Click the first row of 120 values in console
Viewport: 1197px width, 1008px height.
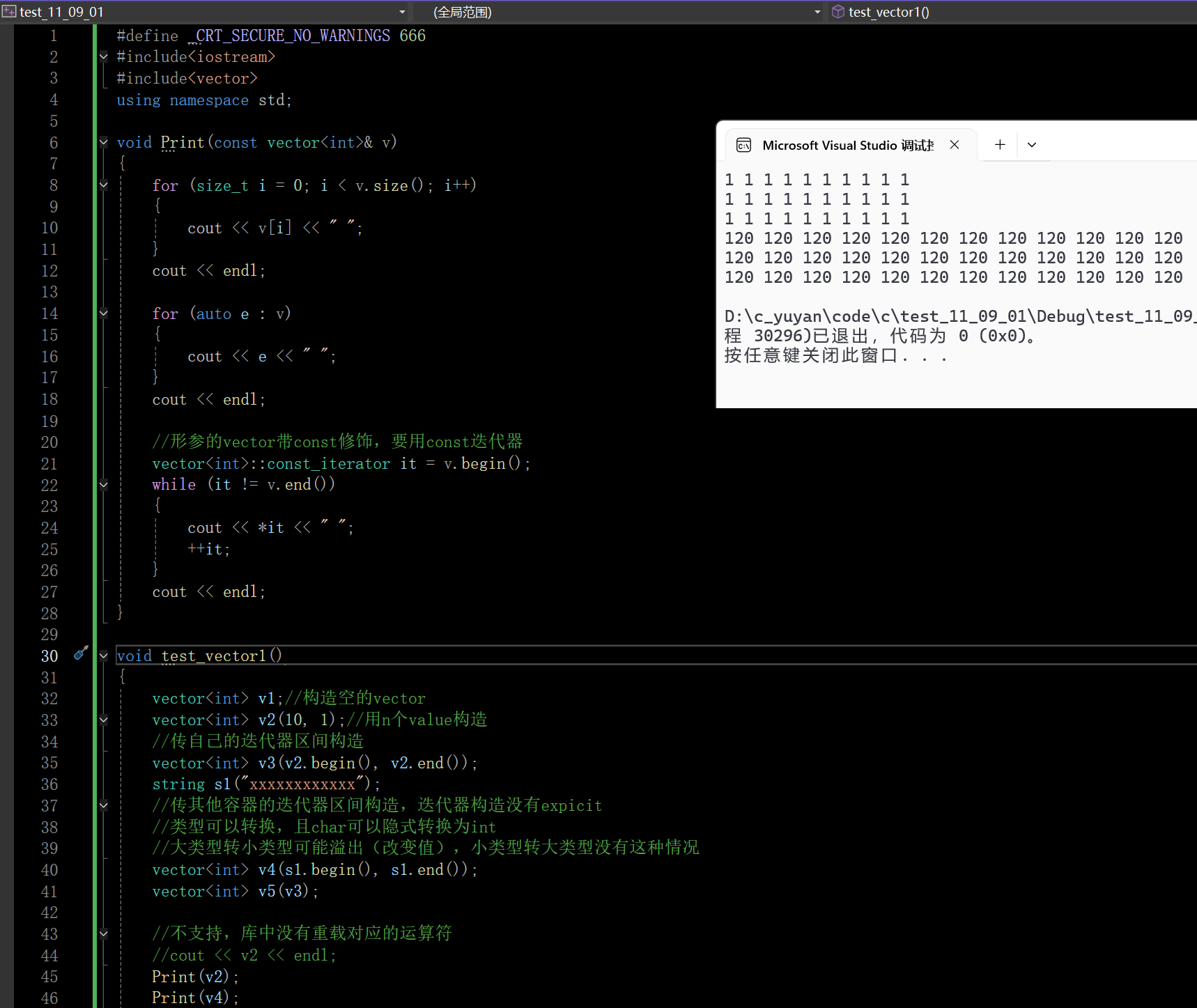click(x=953, y=238)
